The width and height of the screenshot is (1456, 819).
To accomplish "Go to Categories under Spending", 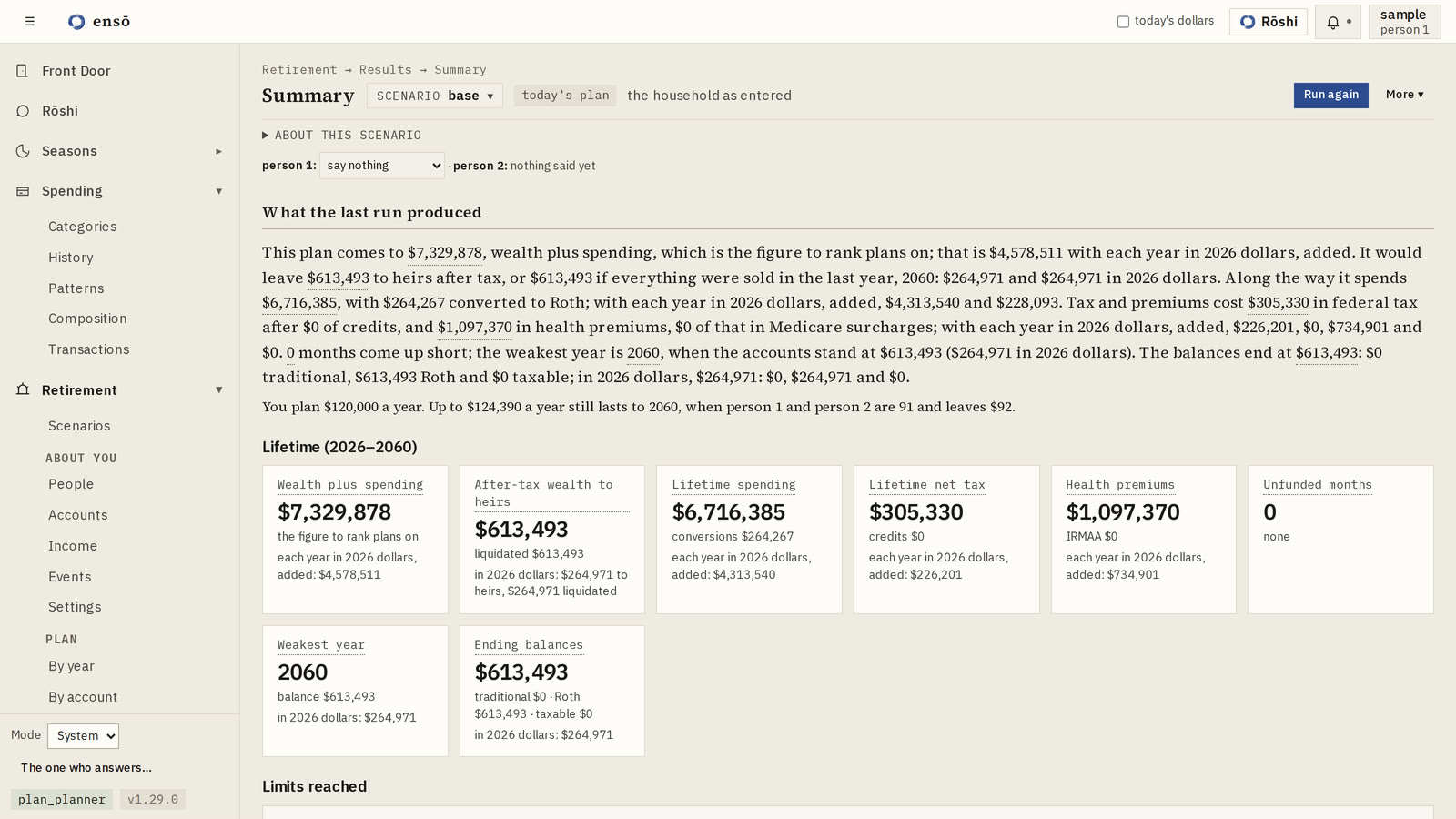I will click(x=83, y=227).
